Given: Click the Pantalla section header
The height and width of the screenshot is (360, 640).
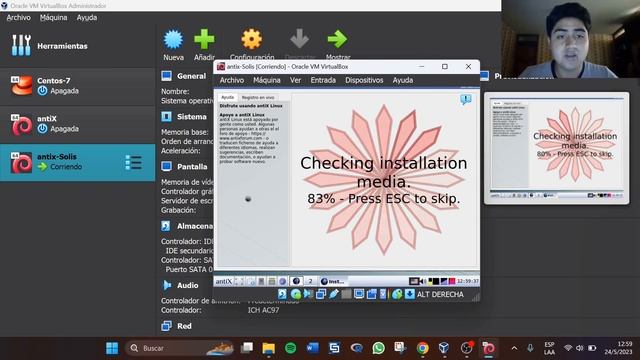Looking at the screenshot, I should pyautogui.click(x=192, y=167).
